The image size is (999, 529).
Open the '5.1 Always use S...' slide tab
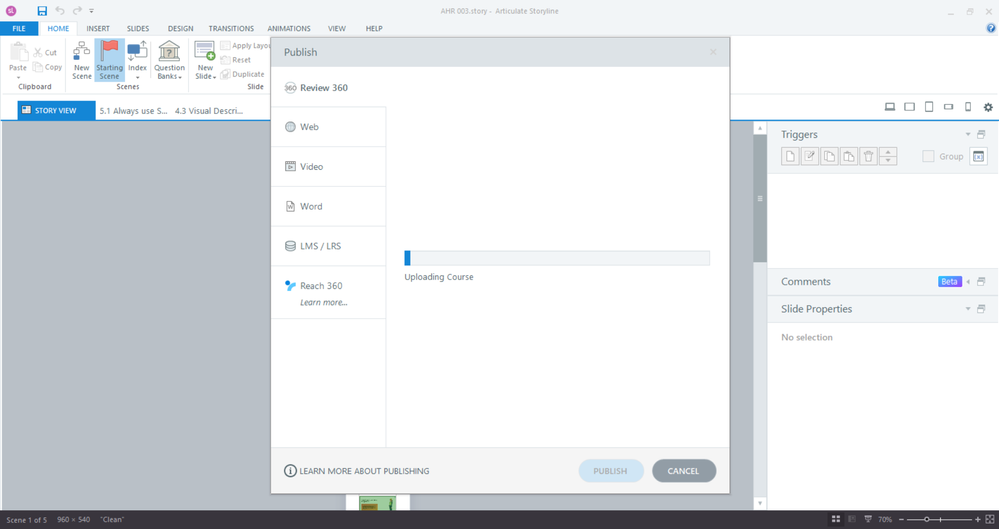click(133, 111)
